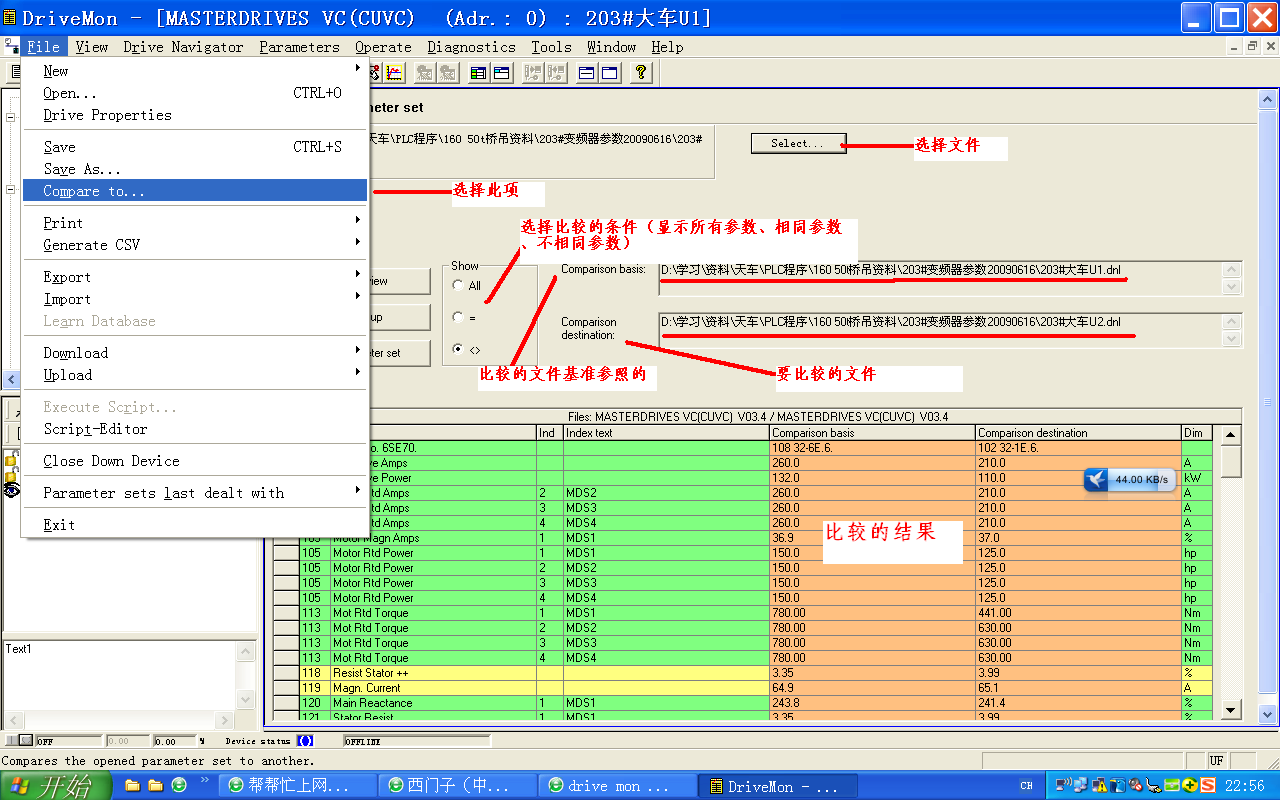Switch to the 西门子 taskbar window
1280x800 pixels.
459,786
